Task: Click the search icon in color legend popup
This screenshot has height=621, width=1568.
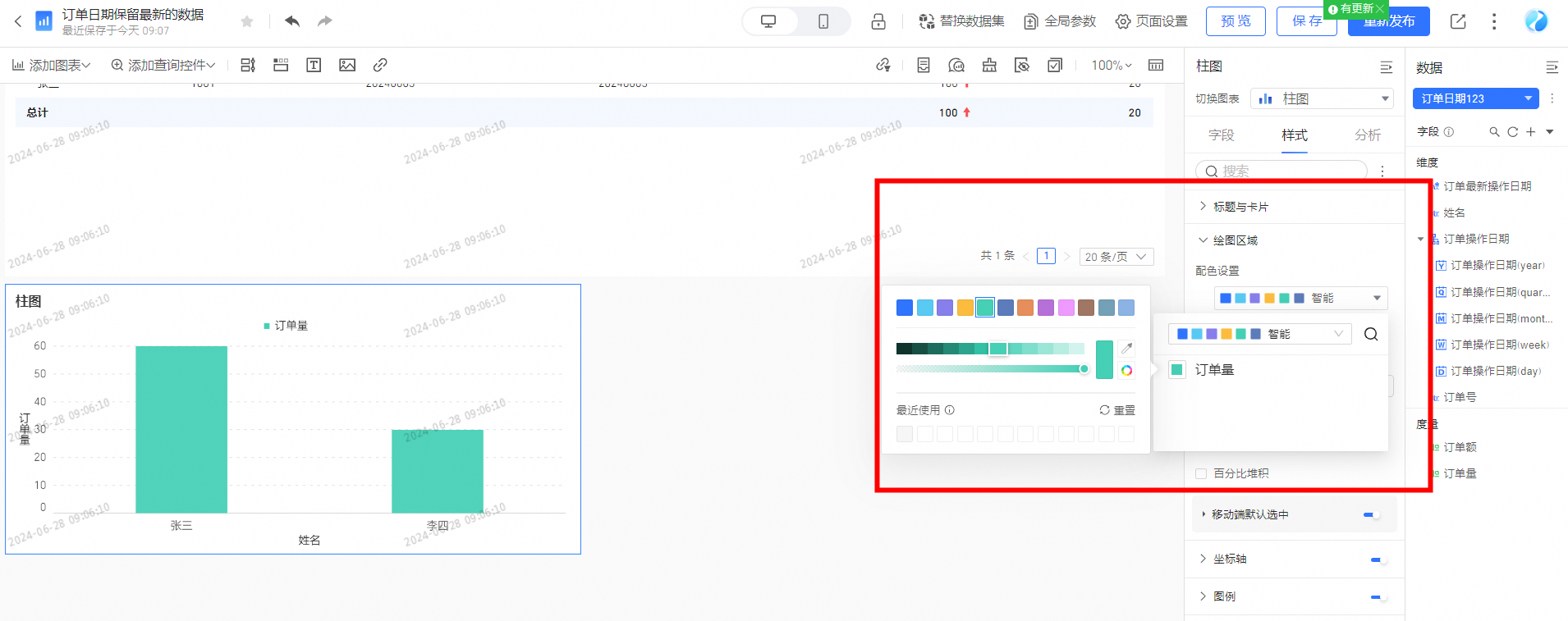Action: point(1371,334)
